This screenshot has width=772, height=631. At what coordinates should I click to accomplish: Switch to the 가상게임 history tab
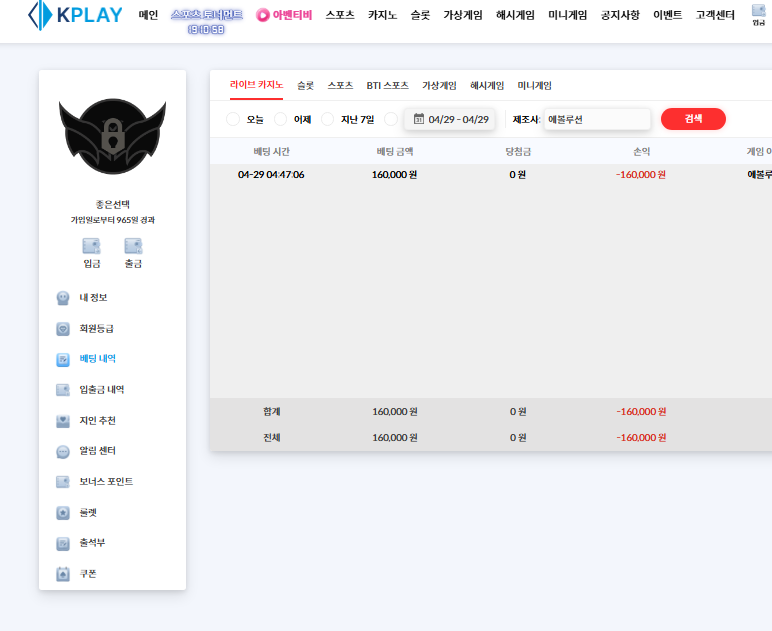(x=439, y=86)
